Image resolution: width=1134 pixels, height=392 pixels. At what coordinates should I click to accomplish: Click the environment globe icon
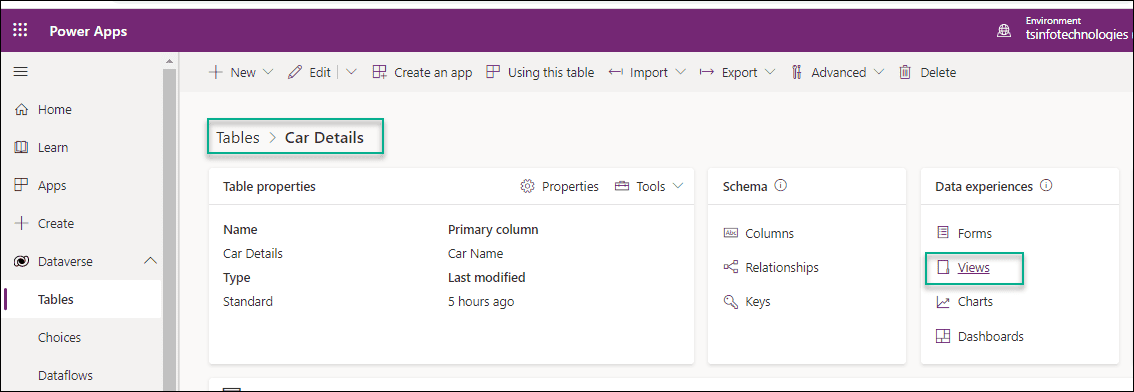click(1004, 31)
